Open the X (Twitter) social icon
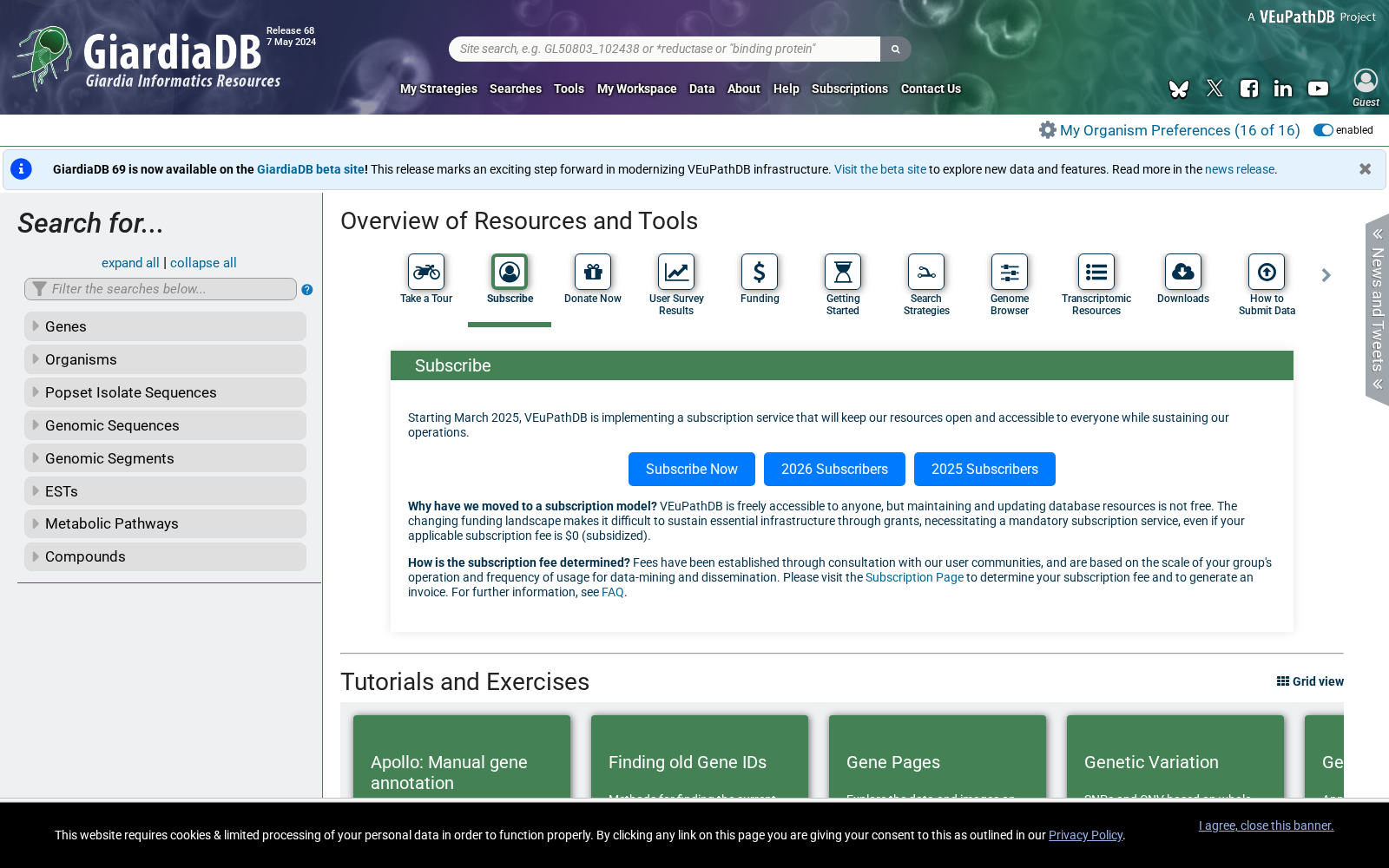Viewport: 1389px width, 868px height. [1215, 89]
